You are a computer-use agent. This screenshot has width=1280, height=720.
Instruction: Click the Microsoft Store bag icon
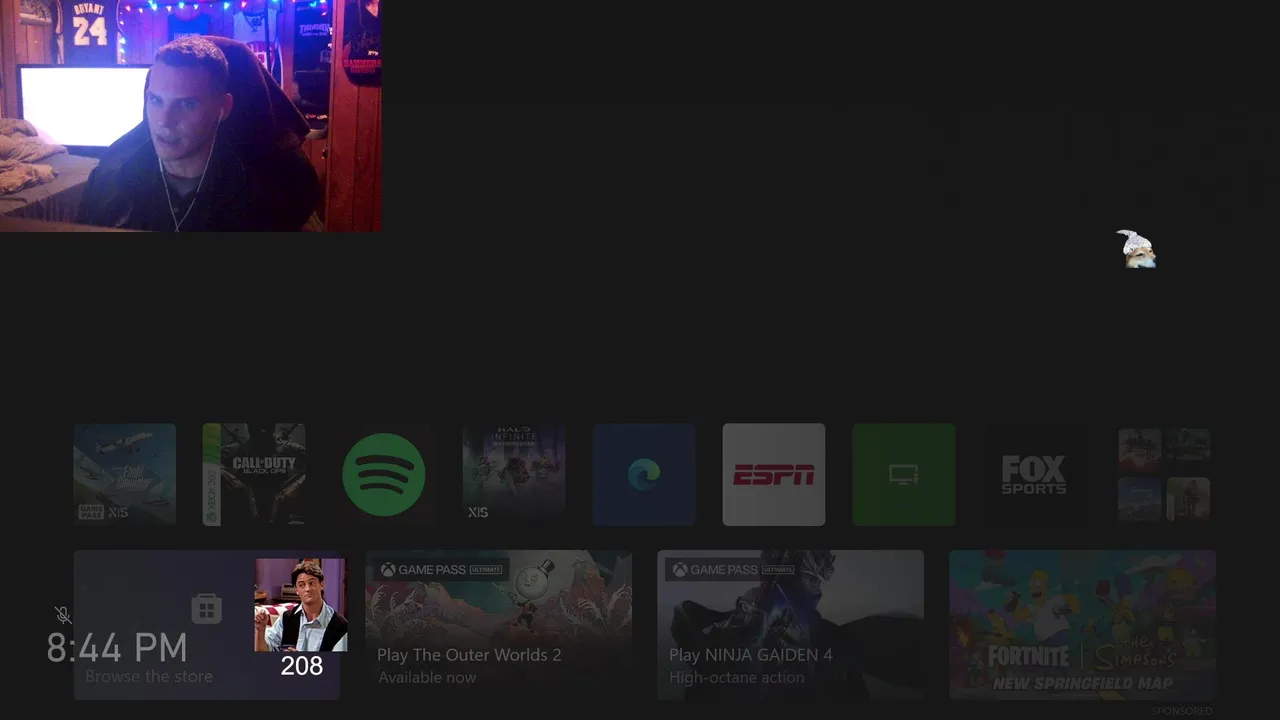point(206,608)
